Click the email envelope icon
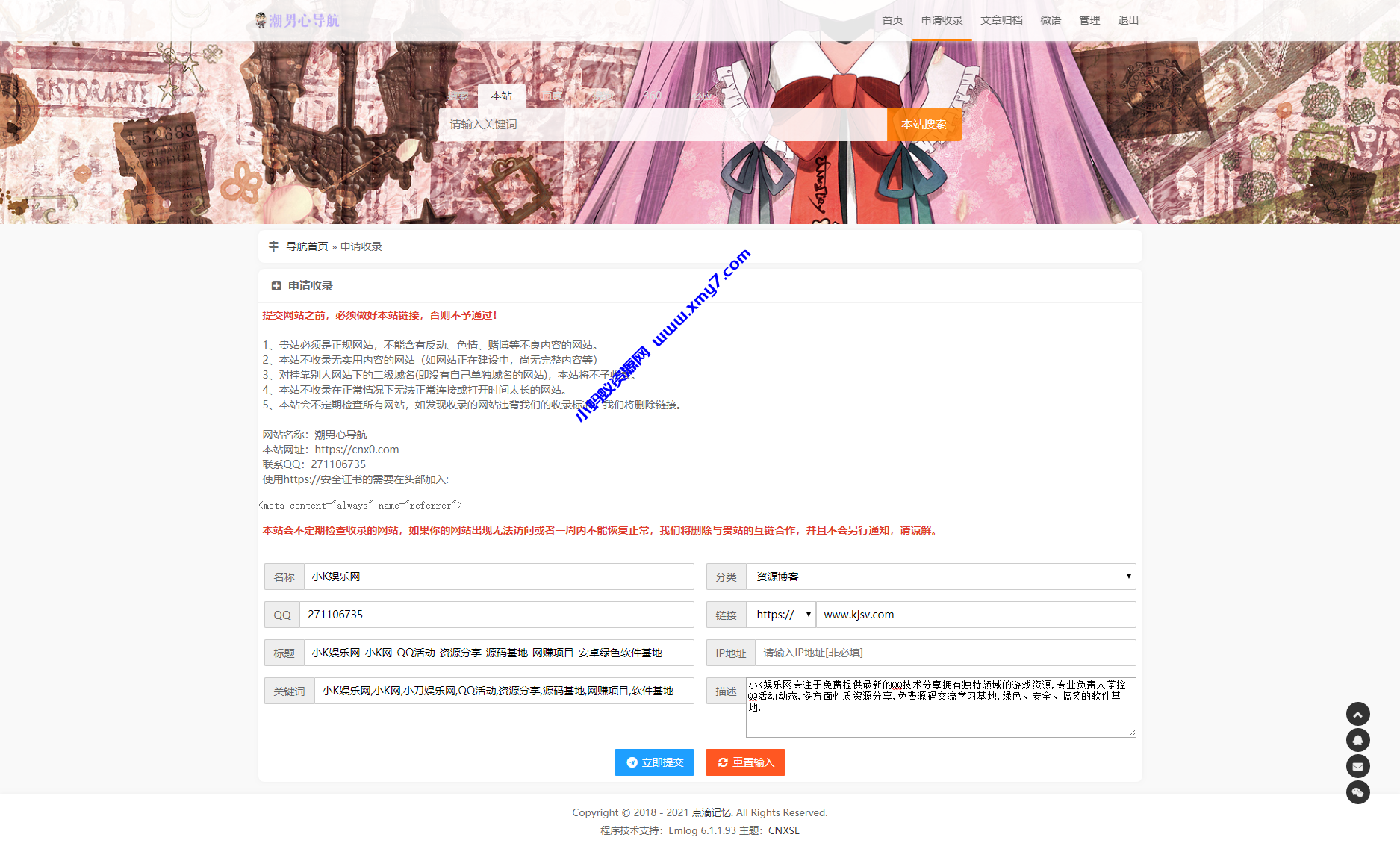 [1358, 766]
